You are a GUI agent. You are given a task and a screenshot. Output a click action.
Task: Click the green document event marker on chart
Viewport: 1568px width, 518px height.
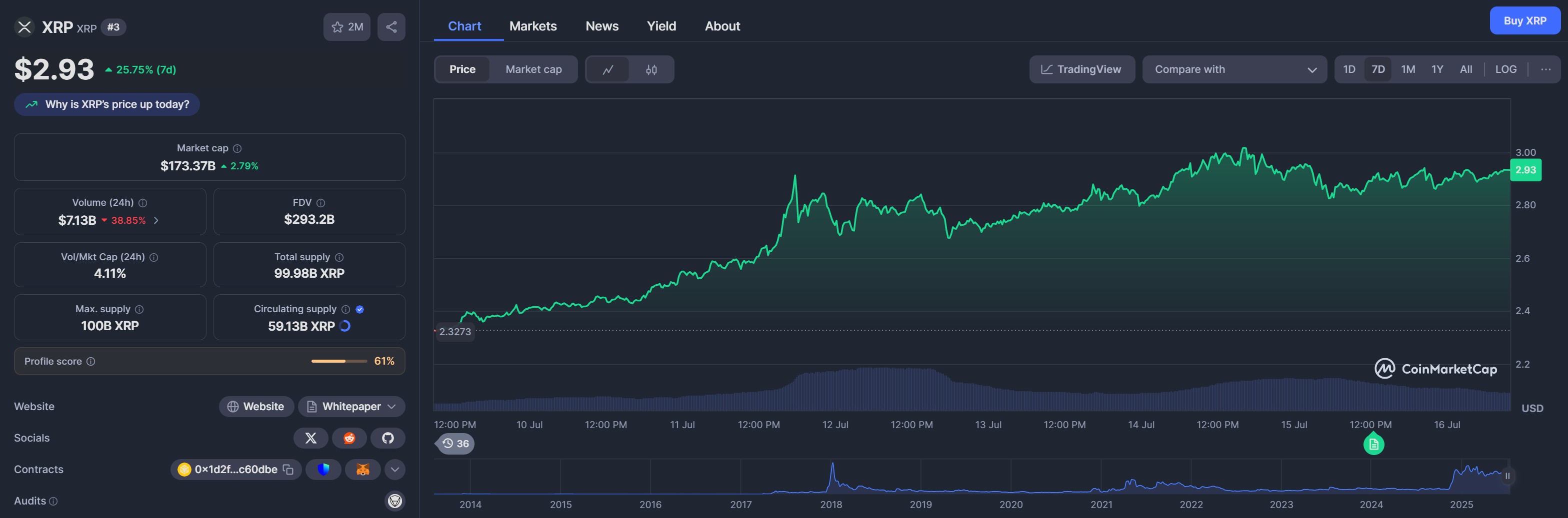[x=1373, y=445]
